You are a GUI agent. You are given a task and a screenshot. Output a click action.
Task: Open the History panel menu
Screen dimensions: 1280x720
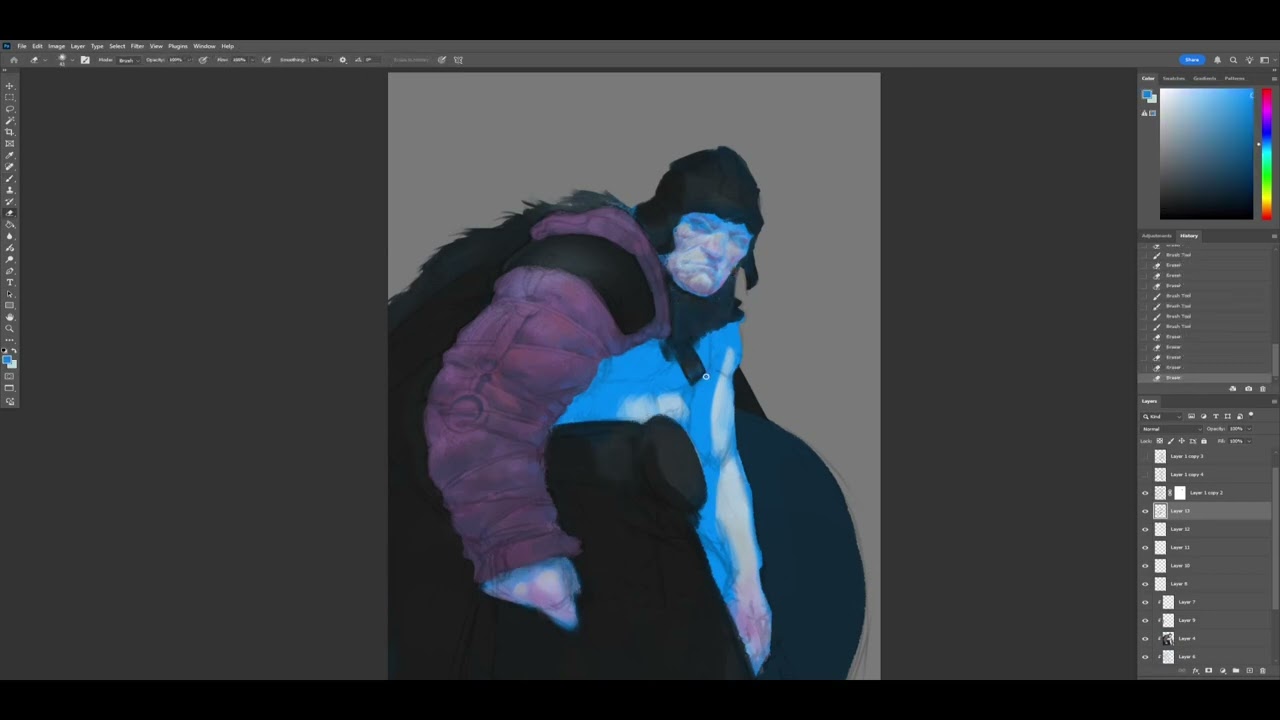(1274, 236)
